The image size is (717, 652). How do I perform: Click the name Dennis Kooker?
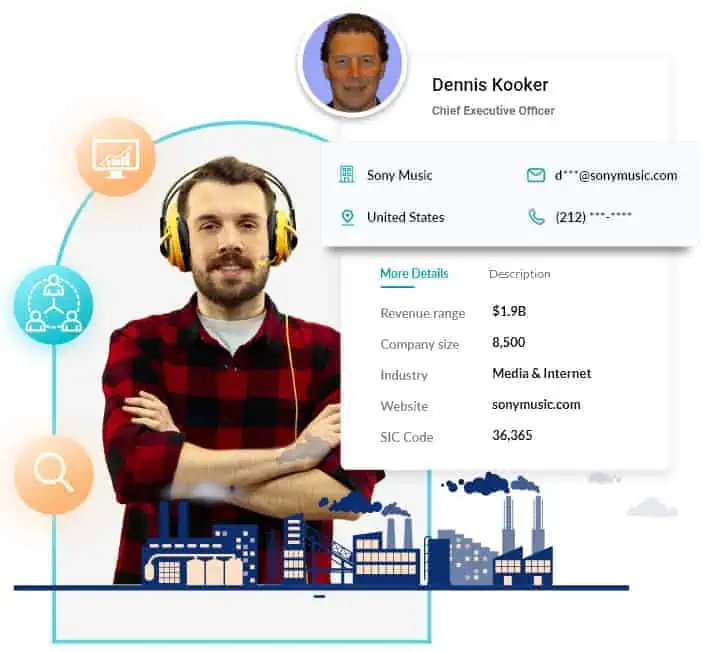(490, 85)
